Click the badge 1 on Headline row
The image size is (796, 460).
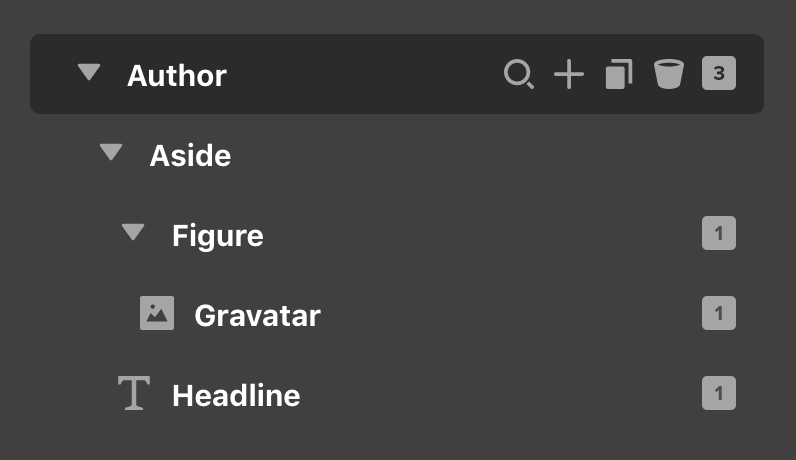719,393
